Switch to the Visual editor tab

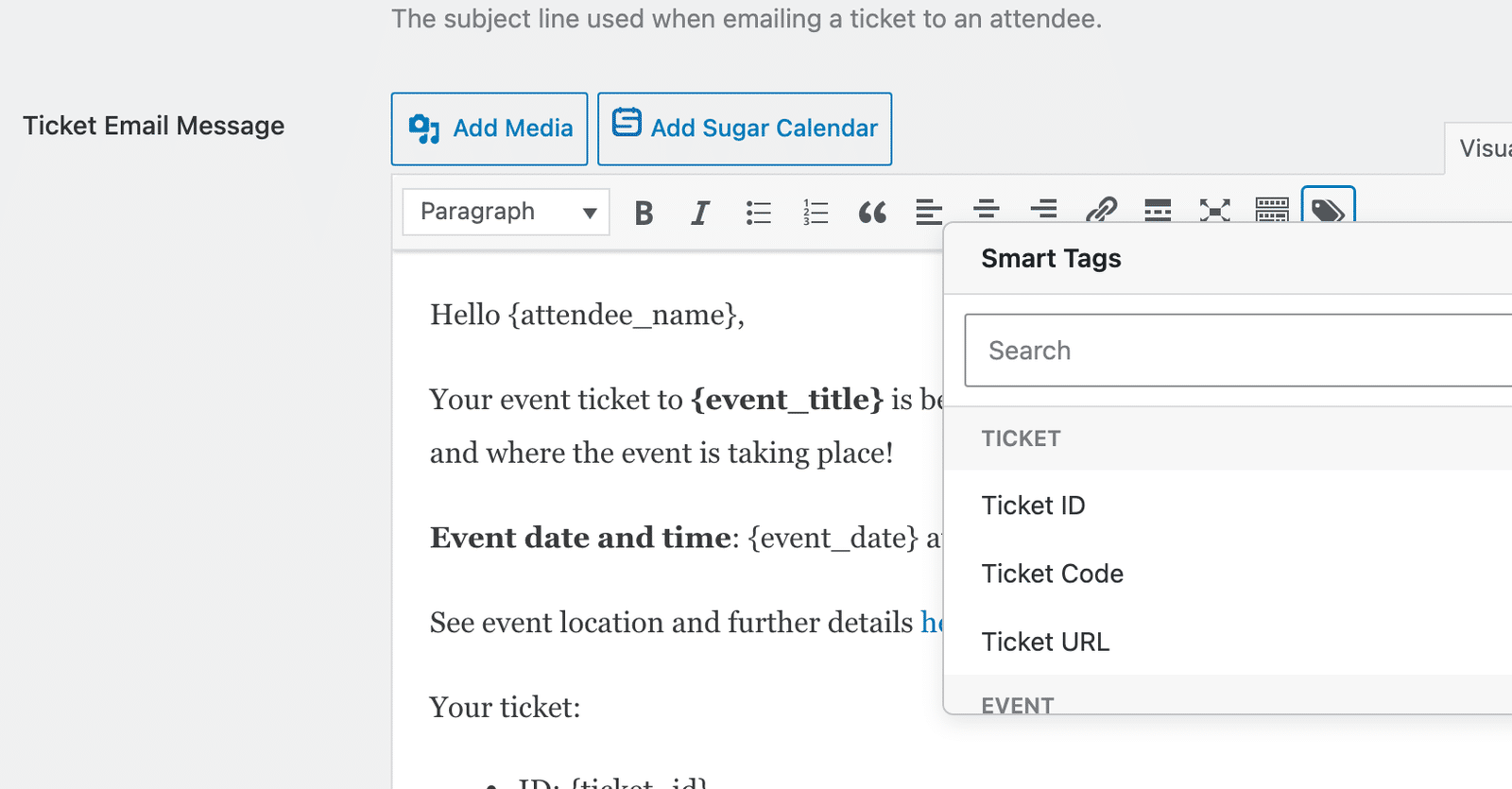[1480, 148]
